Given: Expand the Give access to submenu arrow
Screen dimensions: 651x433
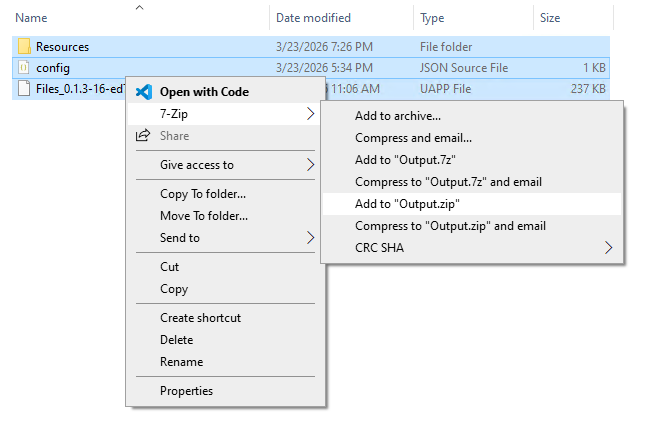Looking at the screenshot, I should (309, 165).
